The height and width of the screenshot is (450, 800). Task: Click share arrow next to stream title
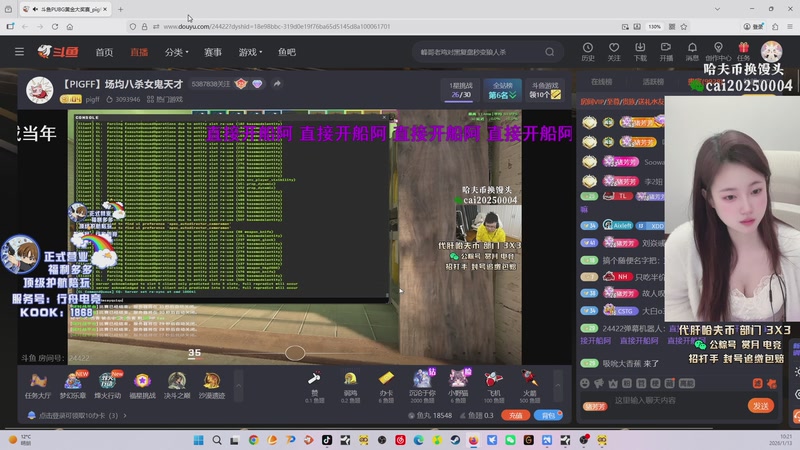[x=277, y=83]
